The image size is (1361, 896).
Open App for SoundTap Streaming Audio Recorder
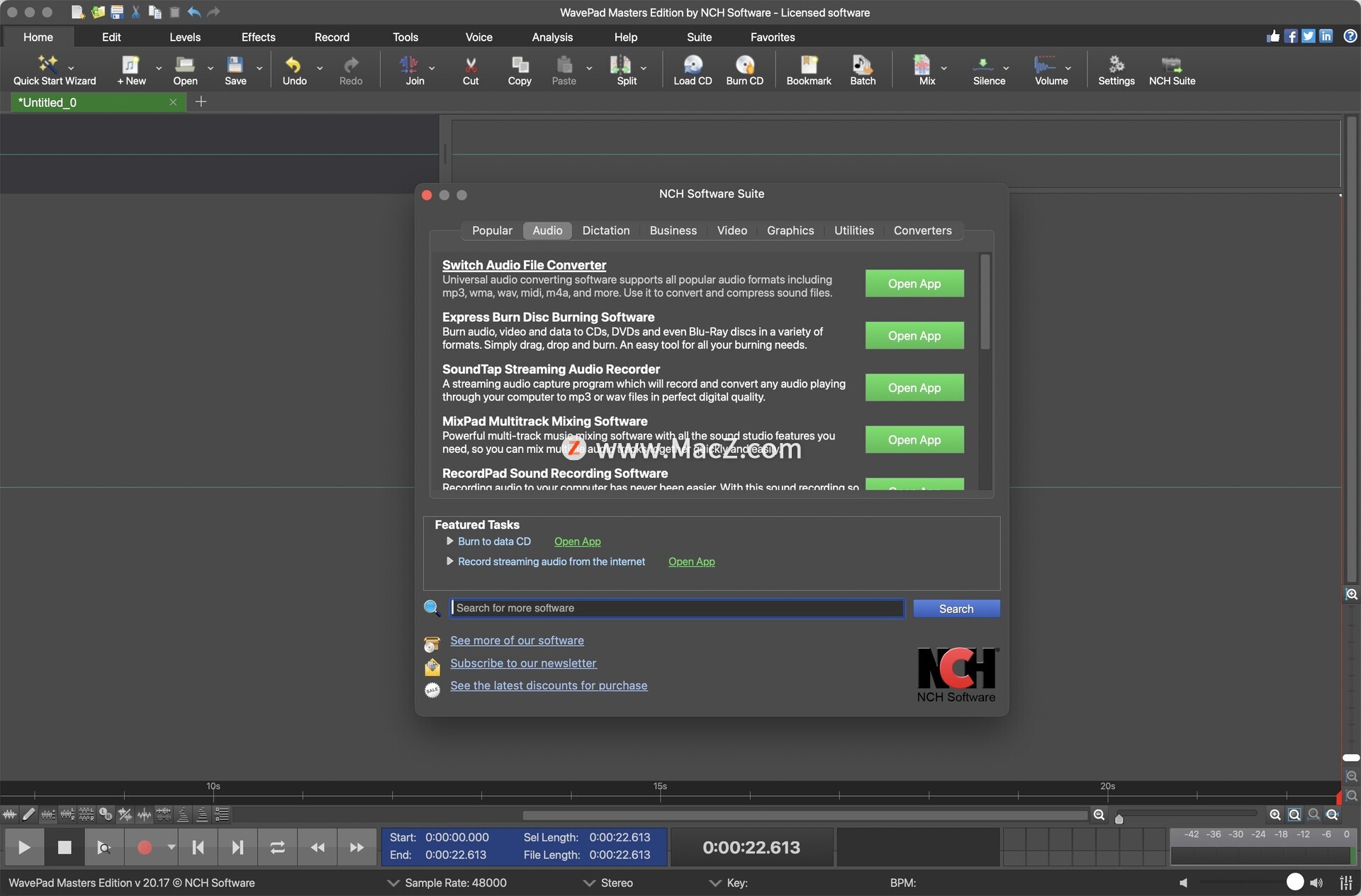[x=914, y=388]
